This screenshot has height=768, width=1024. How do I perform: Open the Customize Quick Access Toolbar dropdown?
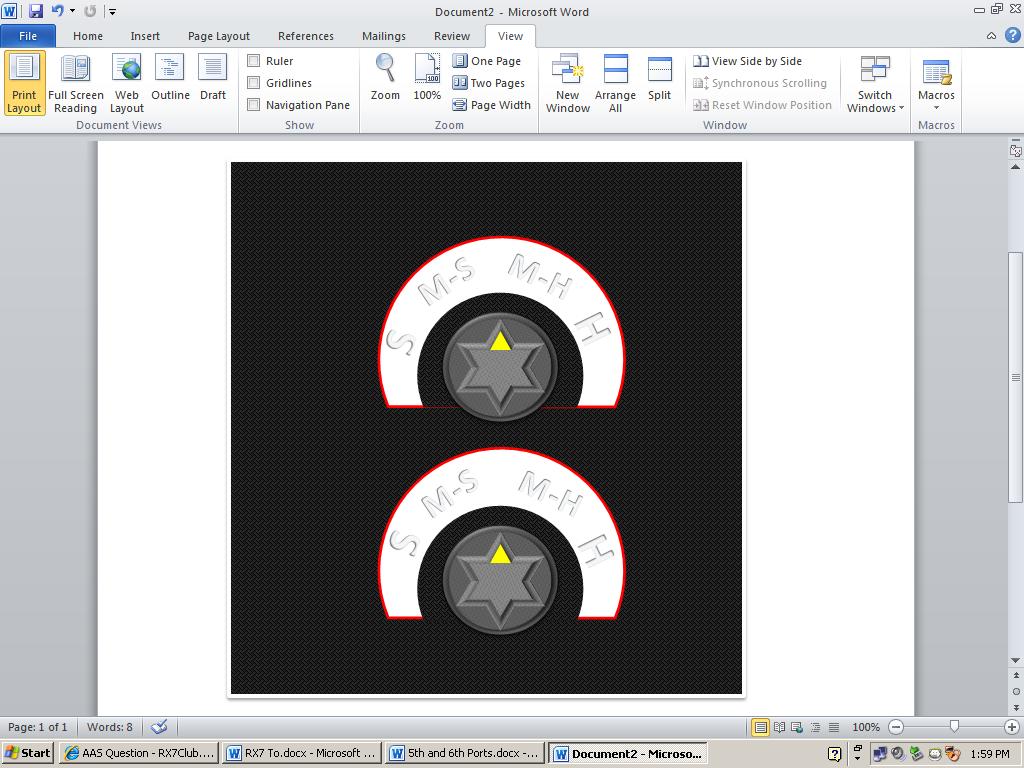(x=112, y=12)
